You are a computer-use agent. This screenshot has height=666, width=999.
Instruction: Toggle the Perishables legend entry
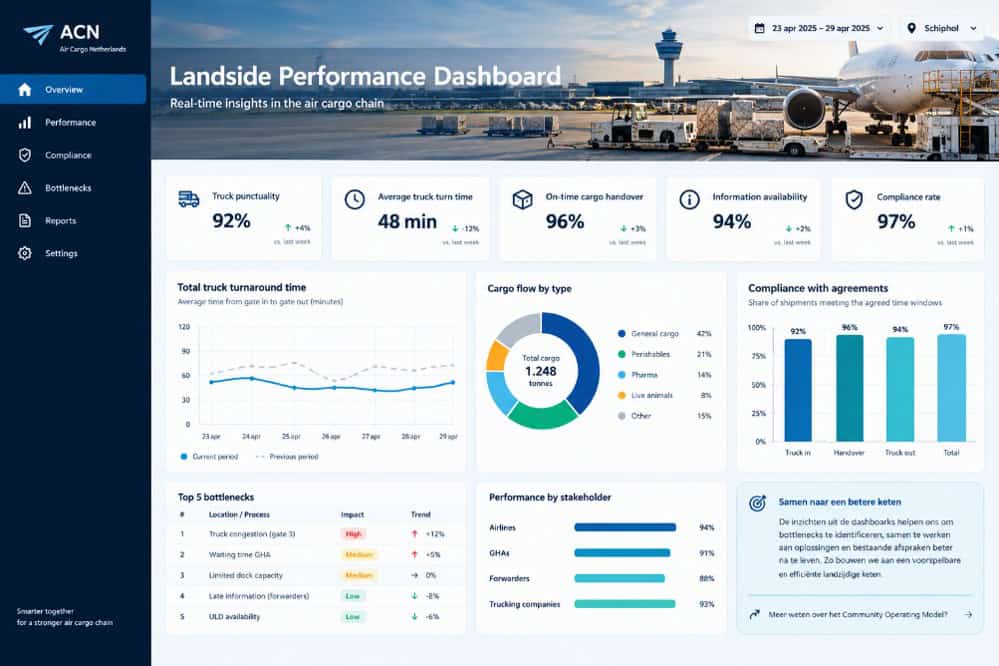pos(644,354)
